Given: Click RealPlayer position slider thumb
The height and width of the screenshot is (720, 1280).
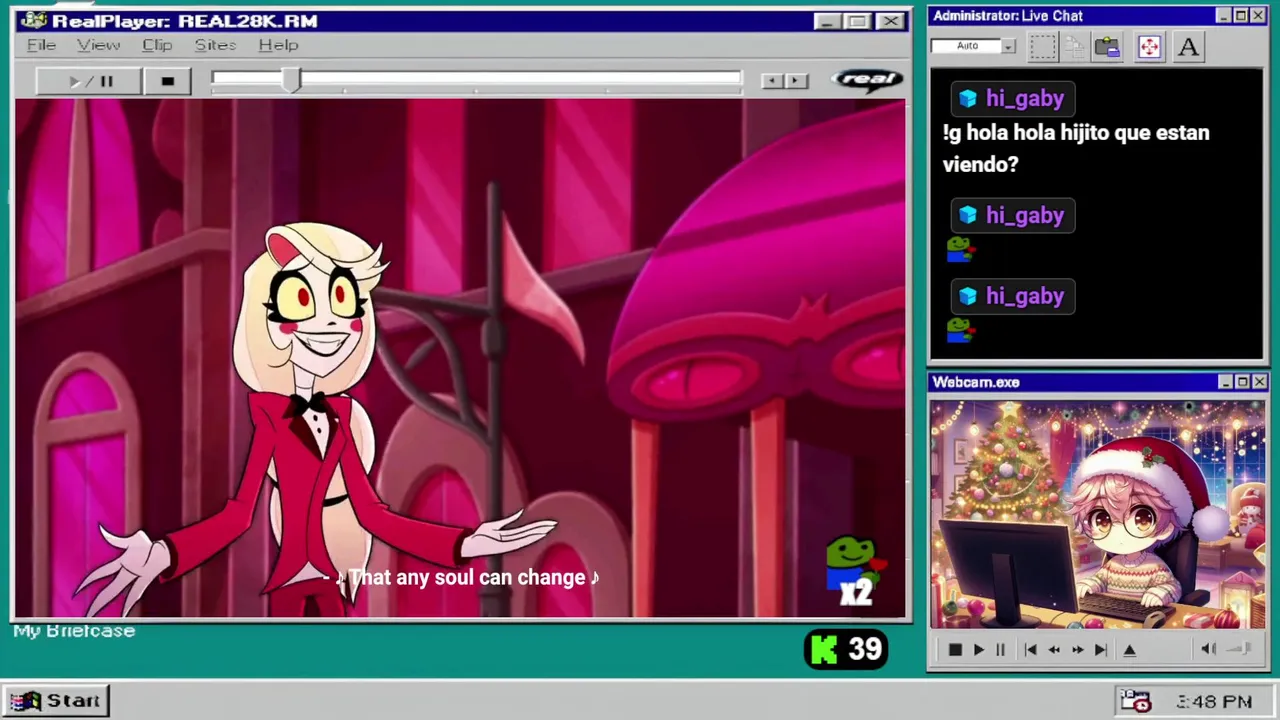Looking at the screenshot, I should point(290,81).
